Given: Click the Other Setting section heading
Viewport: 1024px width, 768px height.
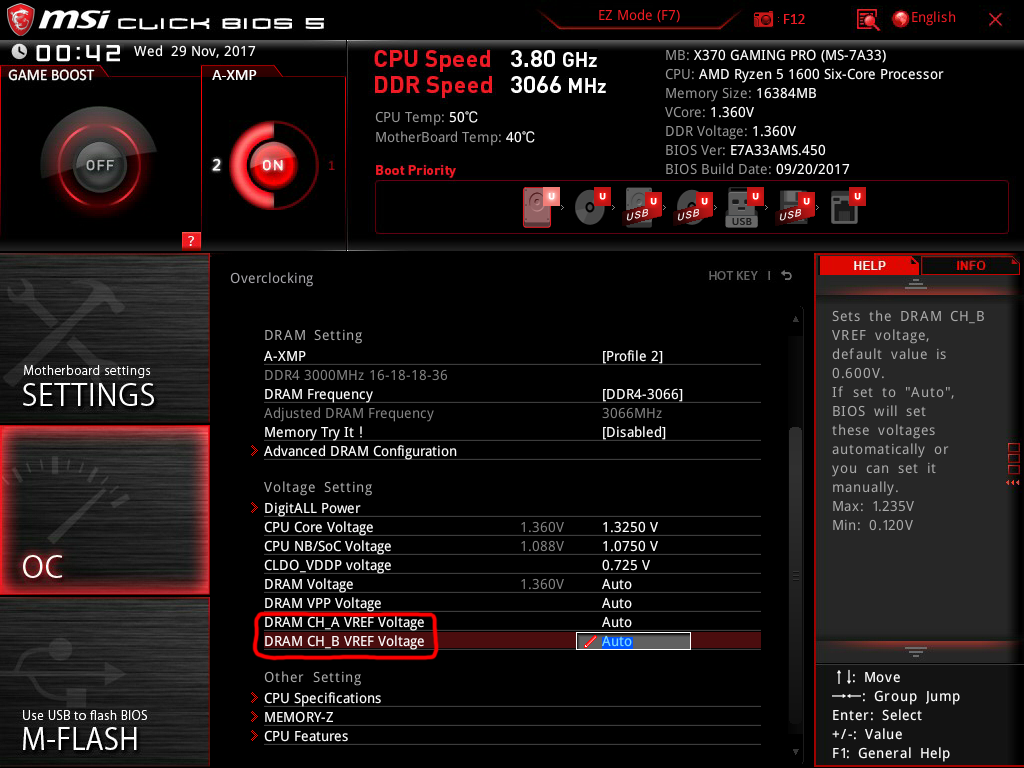Looking at the screenshot, I should pyautogui.click(x=312, y=677).
